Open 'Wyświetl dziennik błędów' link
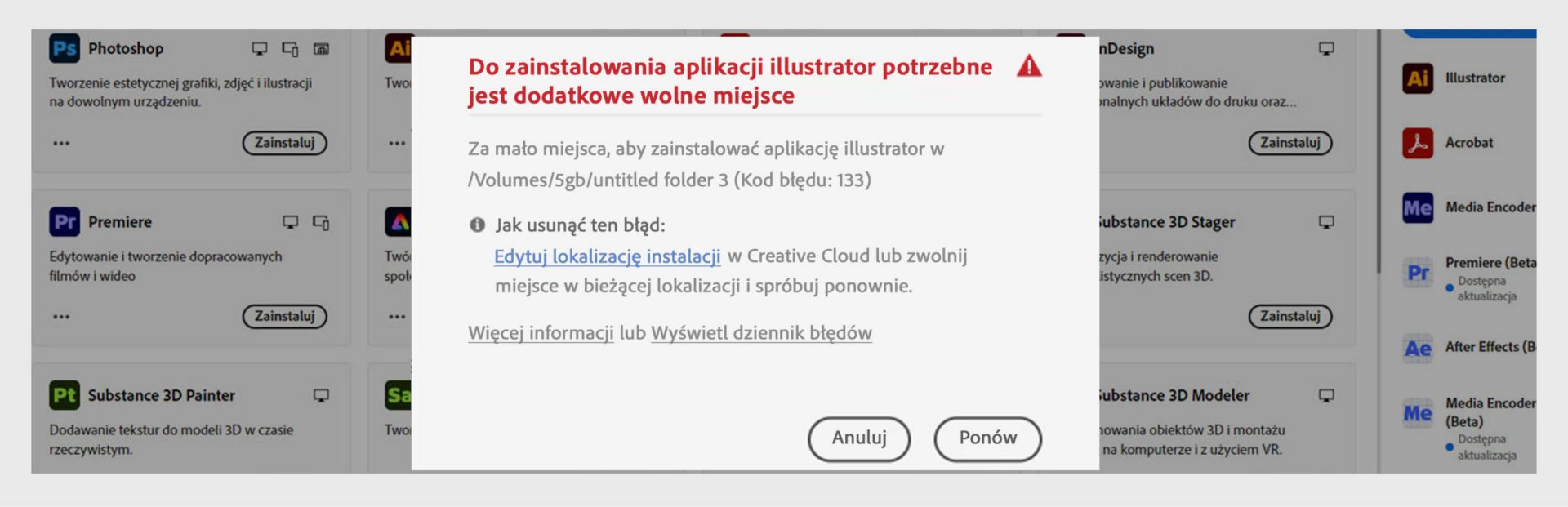 [x=761, y=333]
